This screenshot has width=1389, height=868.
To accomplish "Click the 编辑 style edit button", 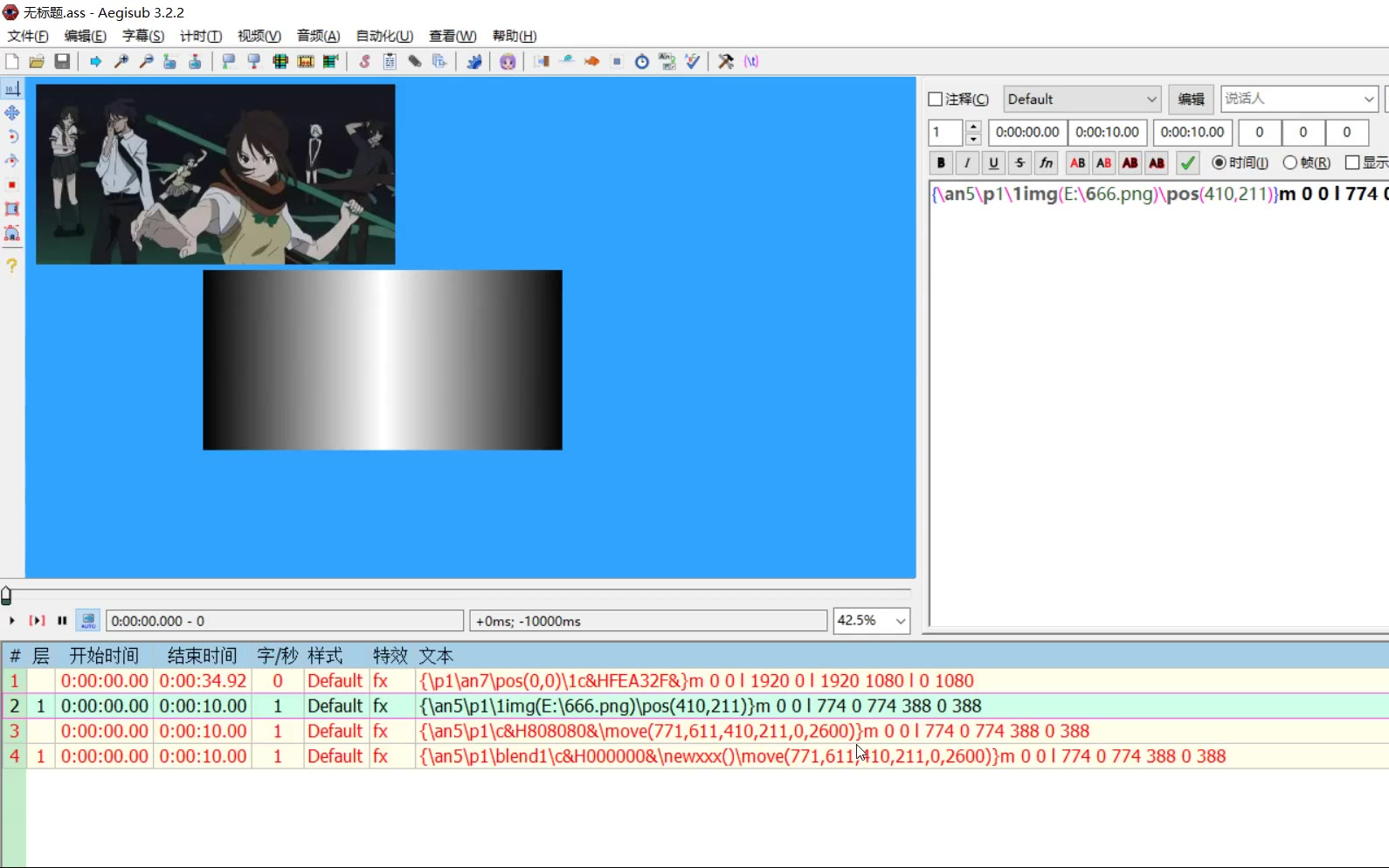I will coord(1191,100).
